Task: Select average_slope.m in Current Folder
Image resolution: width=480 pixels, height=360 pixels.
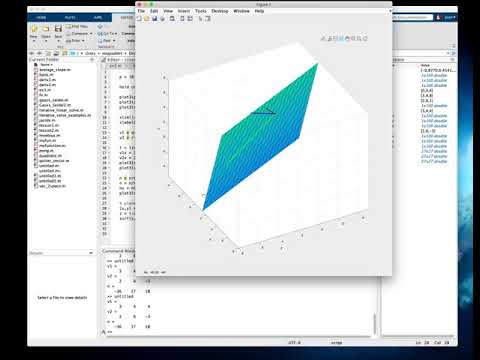Action: pyautogui.click(x=55, y=70)
